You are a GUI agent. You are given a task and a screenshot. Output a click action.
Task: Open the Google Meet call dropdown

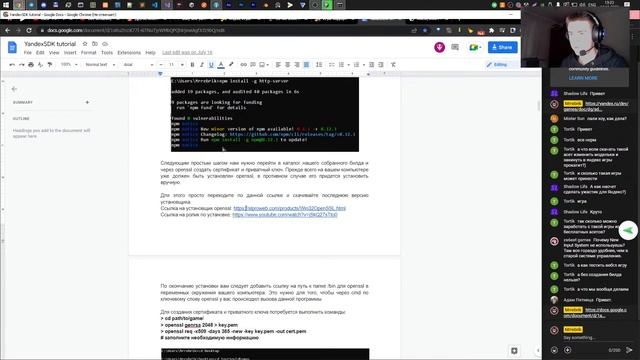pyautogui.click(x=475, y=47)
